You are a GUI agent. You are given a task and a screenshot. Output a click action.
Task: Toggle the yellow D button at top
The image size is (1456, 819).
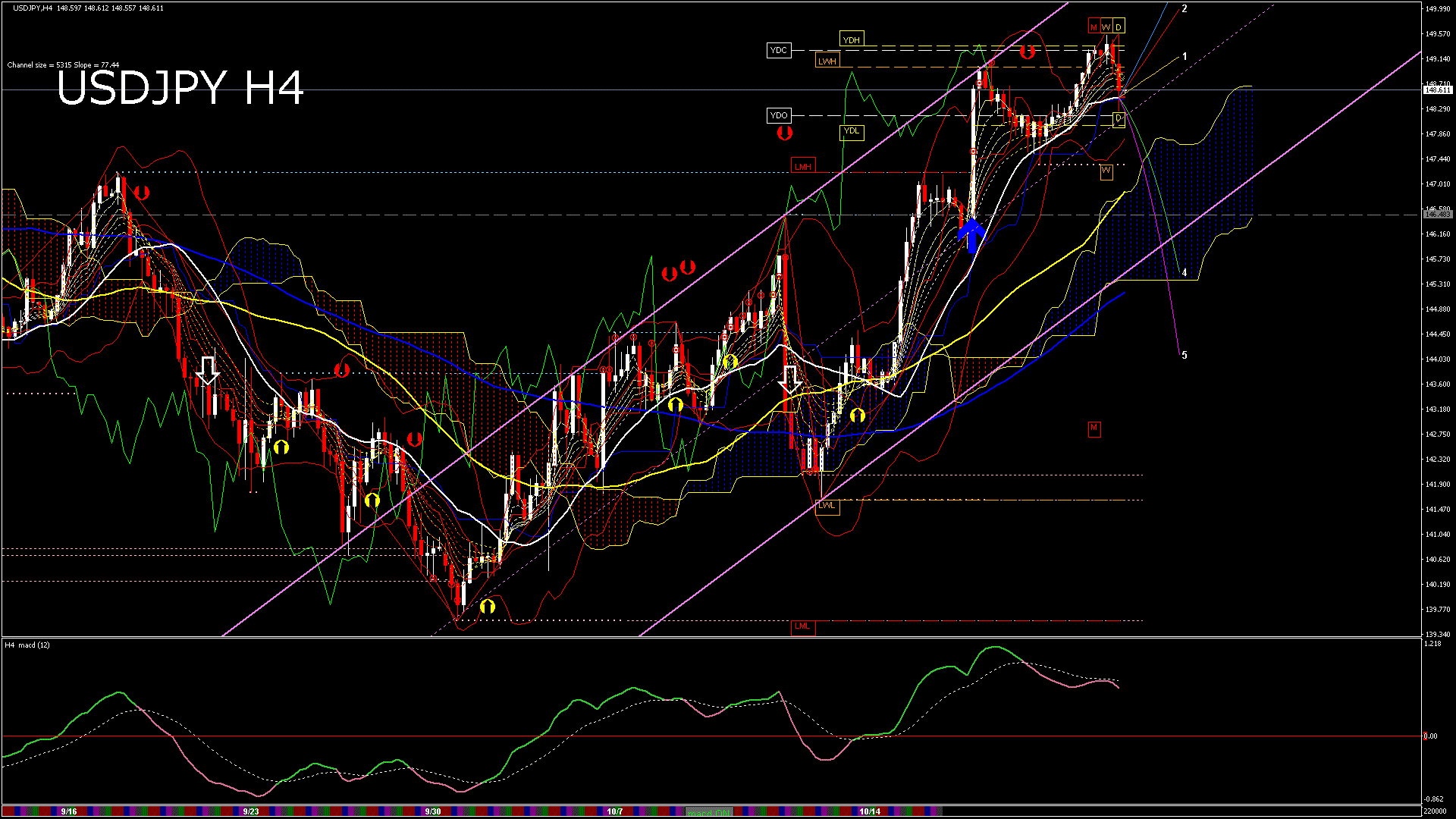(x=1118, y=27)
